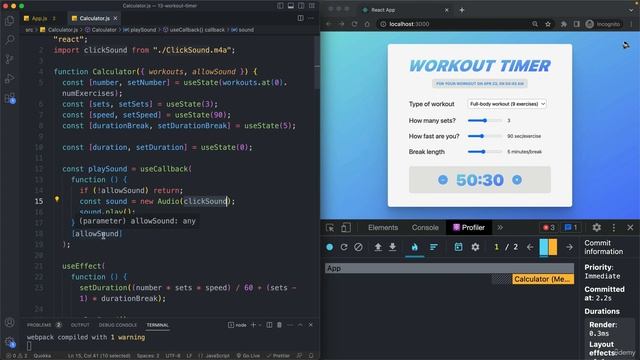Select the Calculator.js editor tab

(94, 18)
